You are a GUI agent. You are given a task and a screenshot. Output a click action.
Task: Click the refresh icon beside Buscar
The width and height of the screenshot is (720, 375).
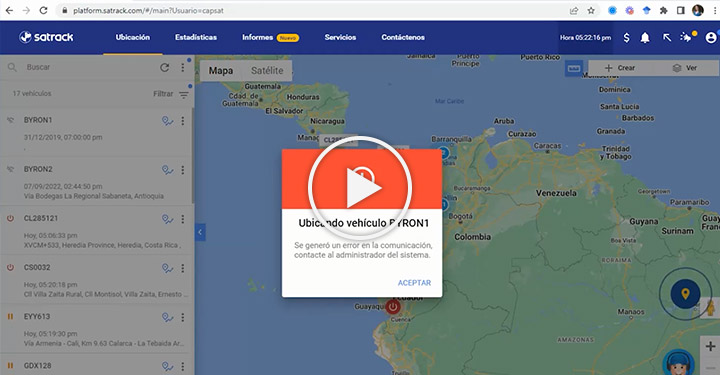164,67
